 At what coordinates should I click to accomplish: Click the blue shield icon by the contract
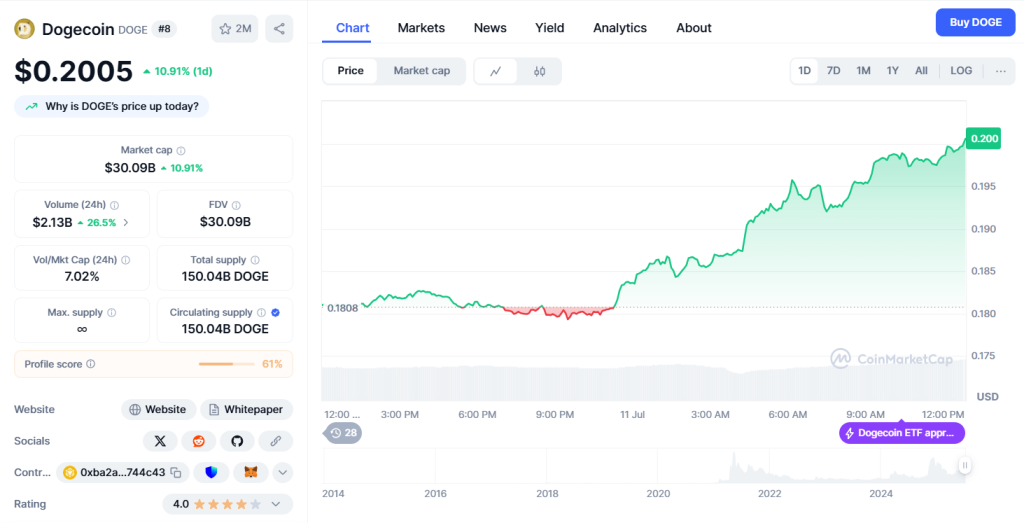coord(211,473)
